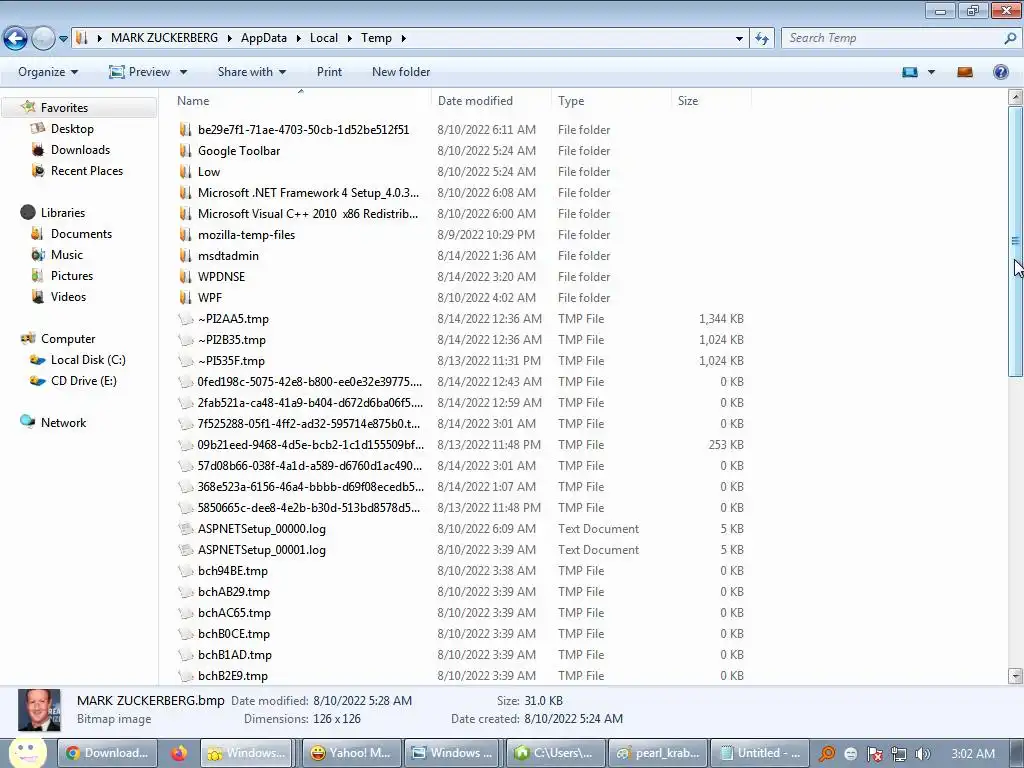Click the bchB2E9.tmp file icon
This screenshot has width=1024, height=768.
[x=186, y=676]
